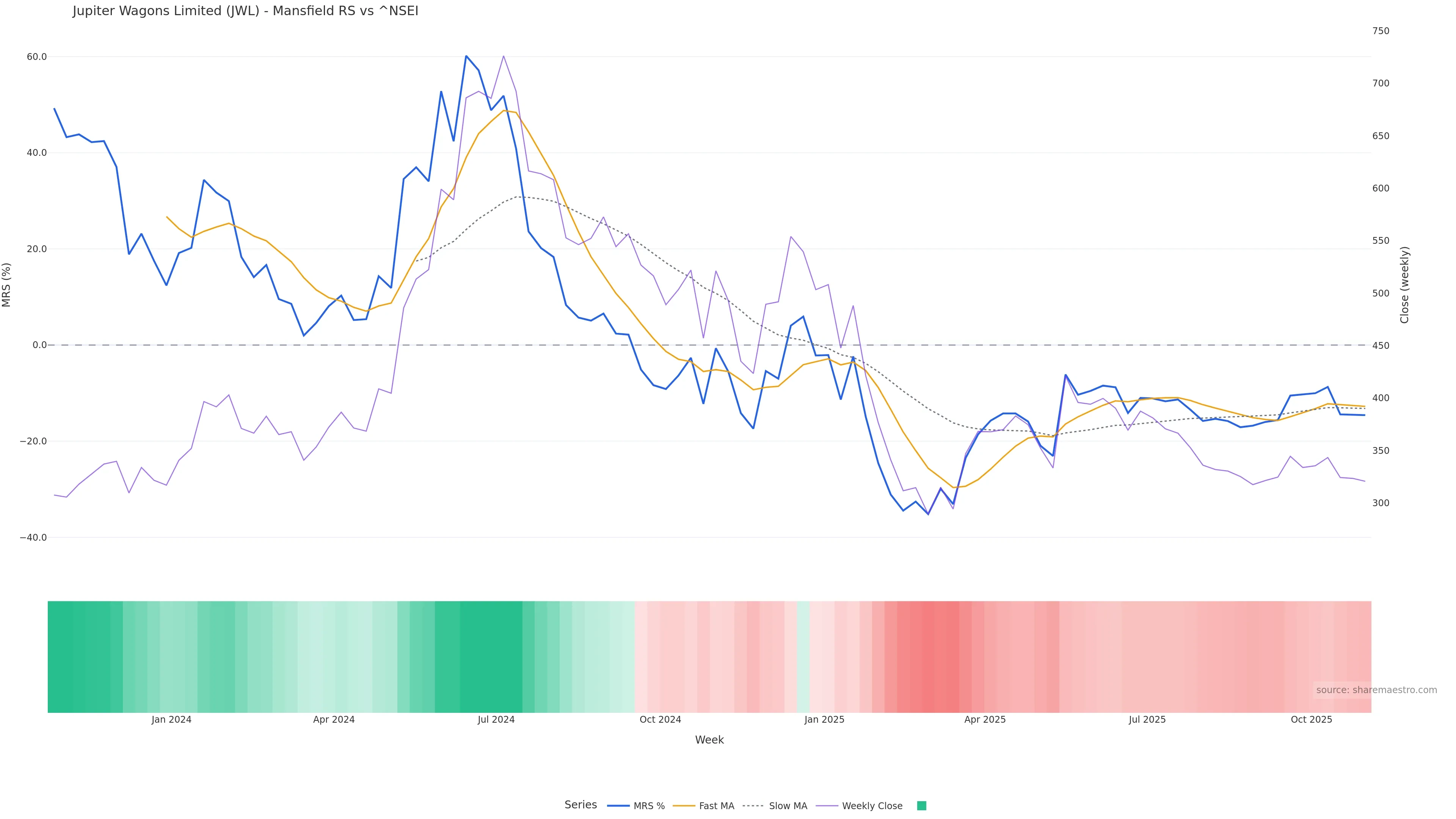Click the green square legend swatch
Screen dimensions: 1456x819
coord(921,806)
